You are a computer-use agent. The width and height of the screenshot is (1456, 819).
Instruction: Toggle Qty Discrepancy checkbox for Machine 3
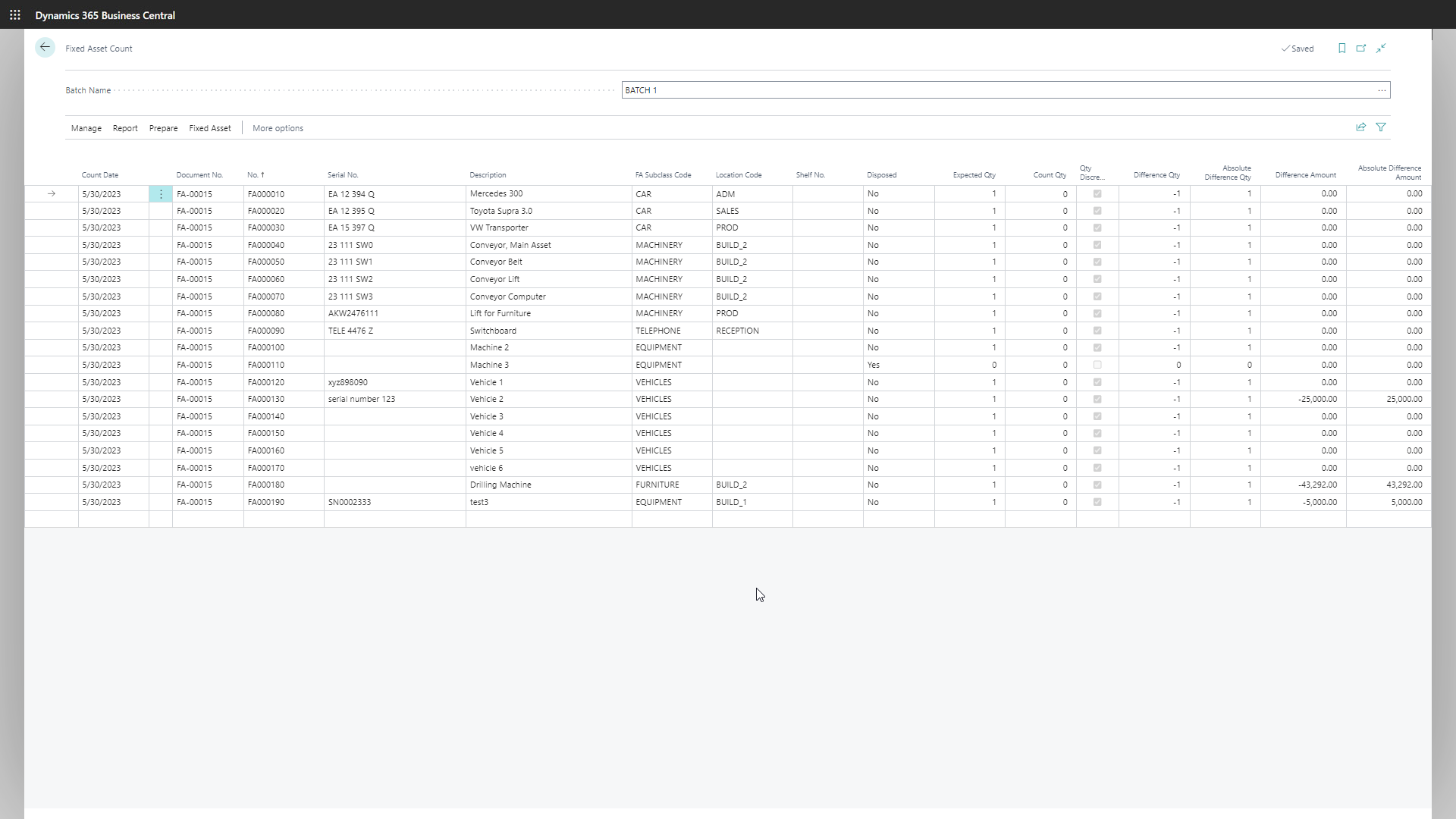point(1097,365)
